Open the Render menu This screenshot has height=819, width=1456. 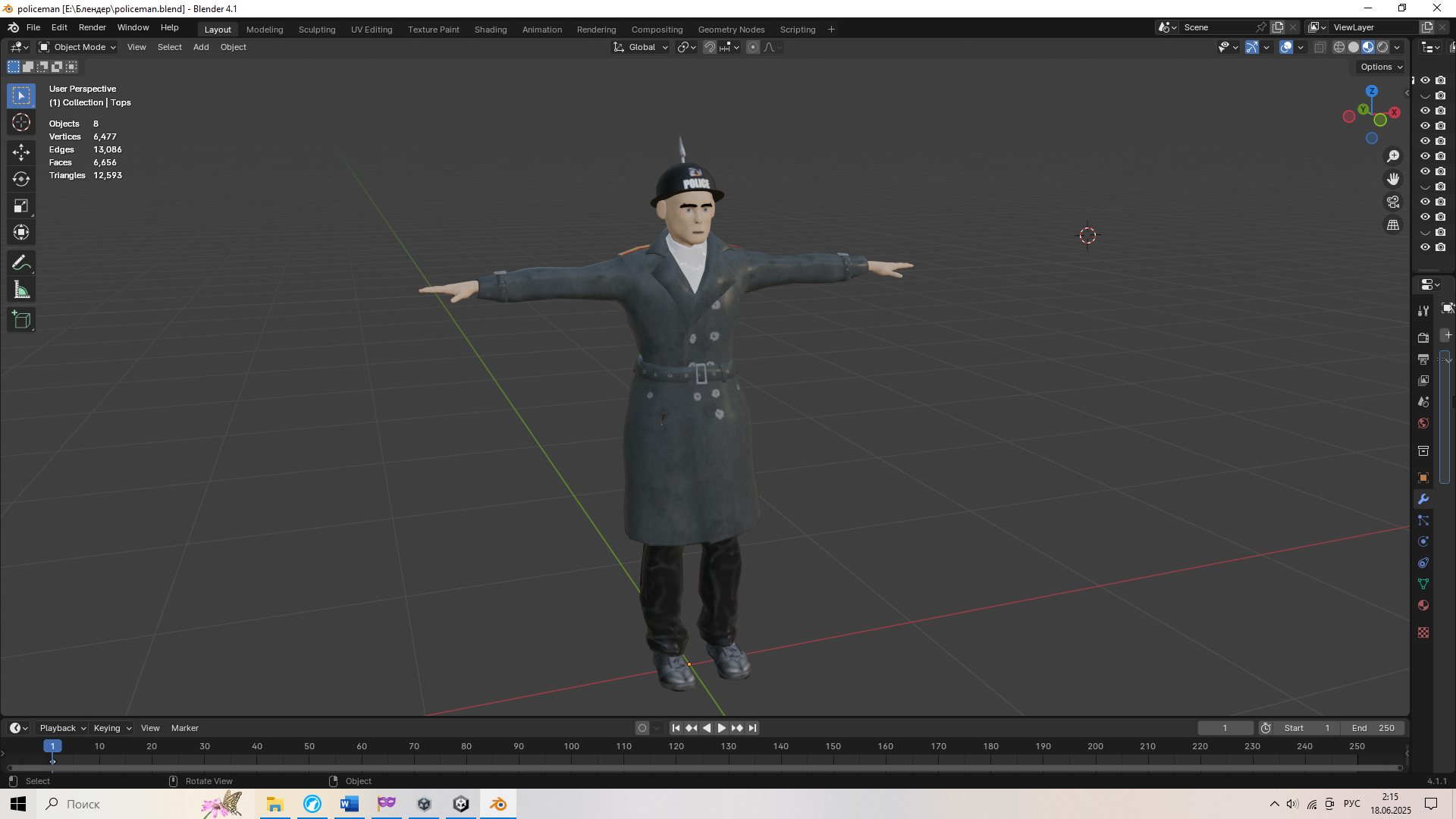pyautogui.click(x=92, y=27)
